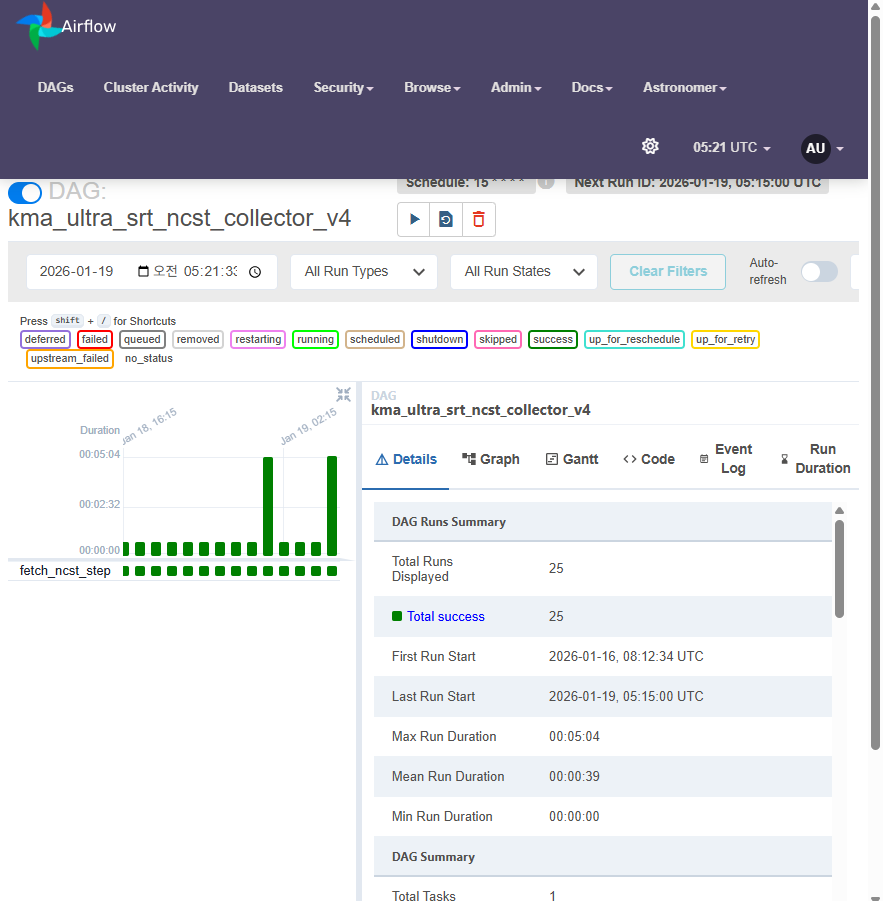Click the Clear Filters button

point(668,272)
